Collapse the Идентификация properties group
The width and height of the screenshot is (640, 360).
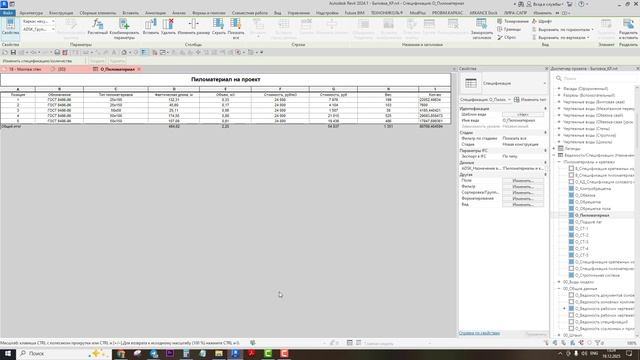(545, 109)
